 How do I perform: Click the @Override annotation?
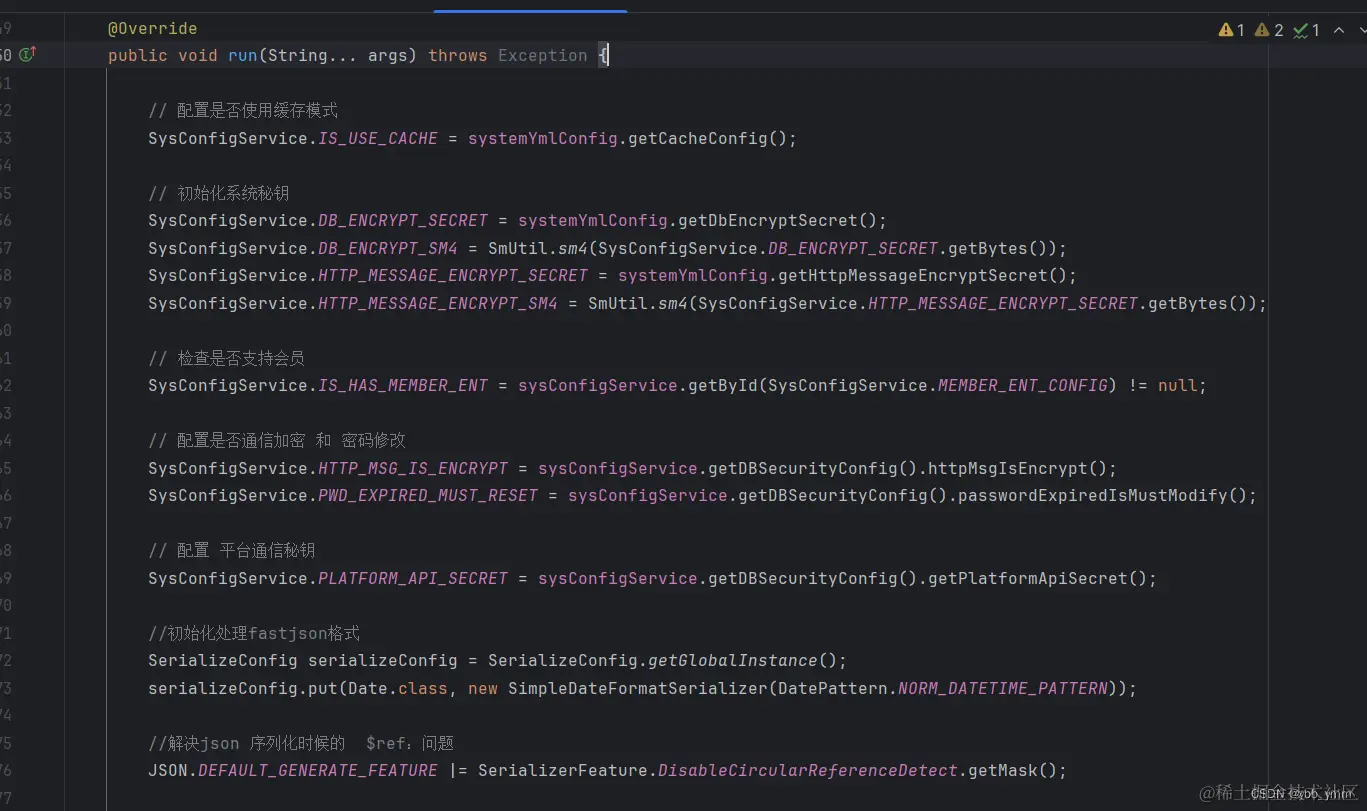coord(153,28)
